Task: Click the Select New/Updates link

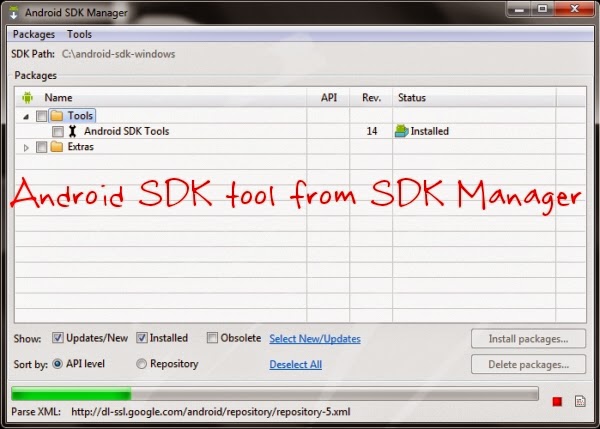Action: (315, 339)
